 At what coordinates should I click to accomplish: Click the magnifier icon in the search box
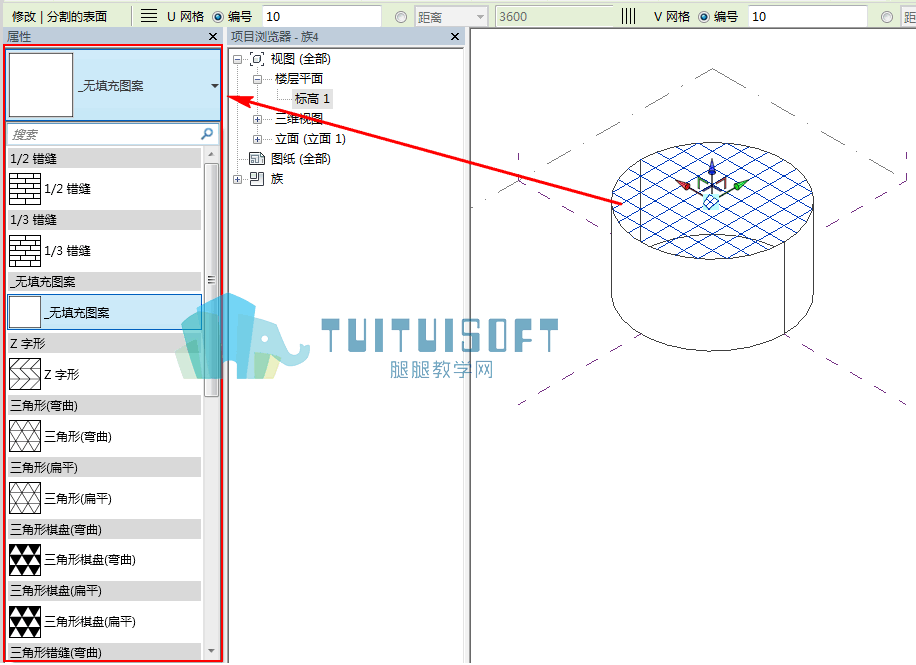click(207, 134)
